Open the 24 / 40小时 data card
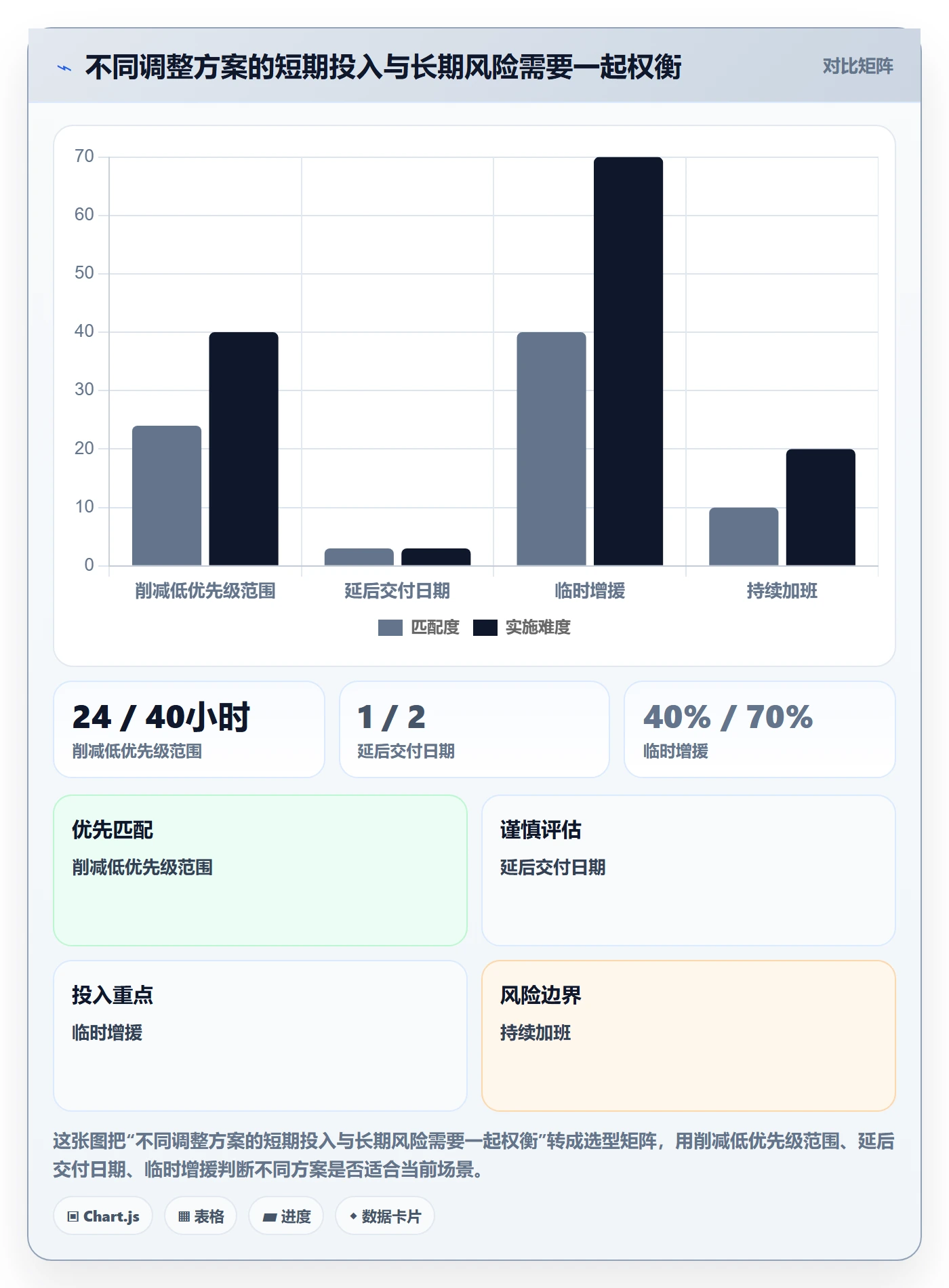This screenshot has height=1288, width=949. 189,729
